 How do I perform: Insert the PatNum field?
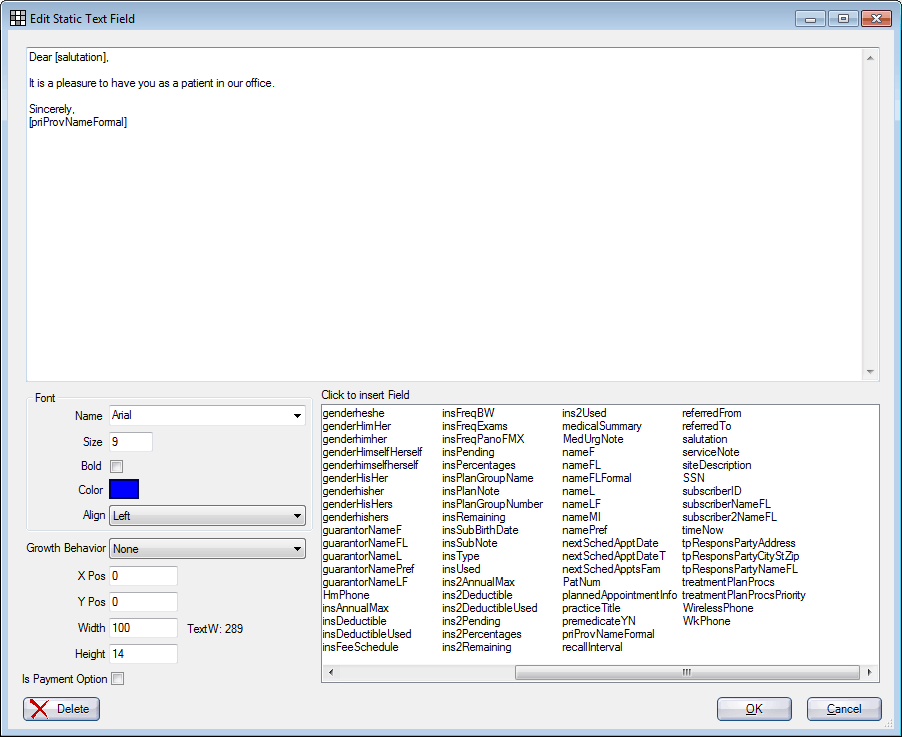point(580,582)
